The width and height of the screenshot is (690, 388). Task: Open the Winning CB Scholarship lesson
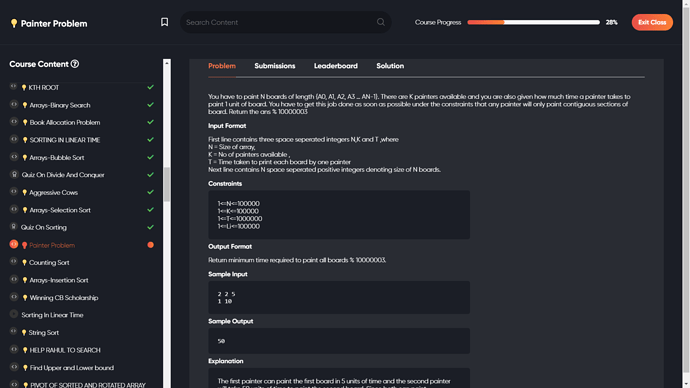64,298
